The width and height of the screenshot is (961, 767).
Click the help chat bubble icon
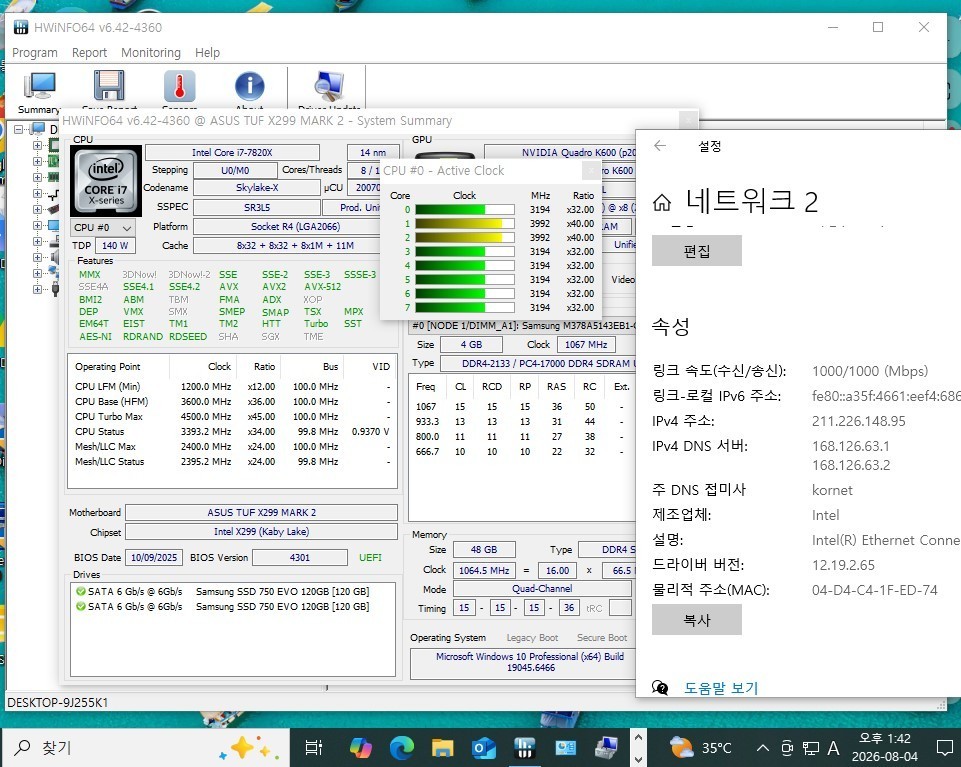coord(660,687)
